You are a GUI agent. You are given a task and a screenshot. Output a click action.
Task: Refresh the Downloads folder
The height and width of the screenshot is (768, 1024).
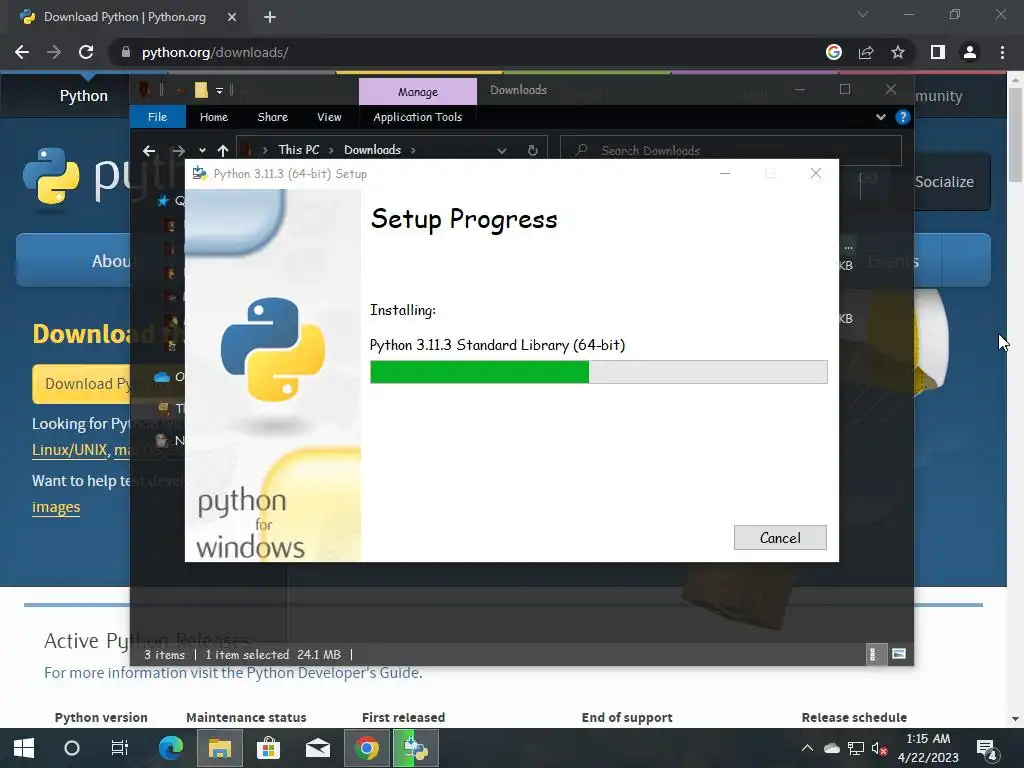(533, 151)
